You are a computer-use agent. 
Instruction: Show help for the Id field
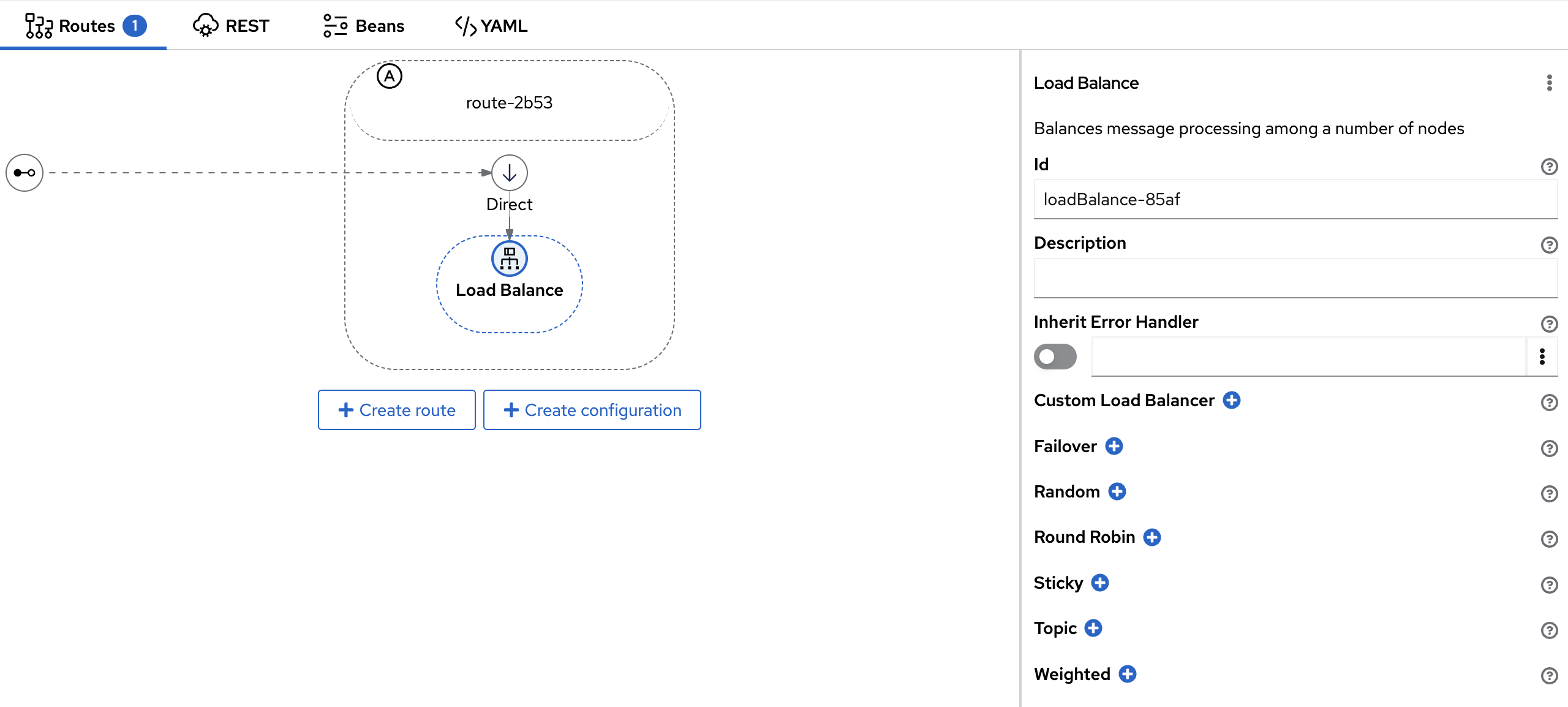click(x=1549, y=167)
